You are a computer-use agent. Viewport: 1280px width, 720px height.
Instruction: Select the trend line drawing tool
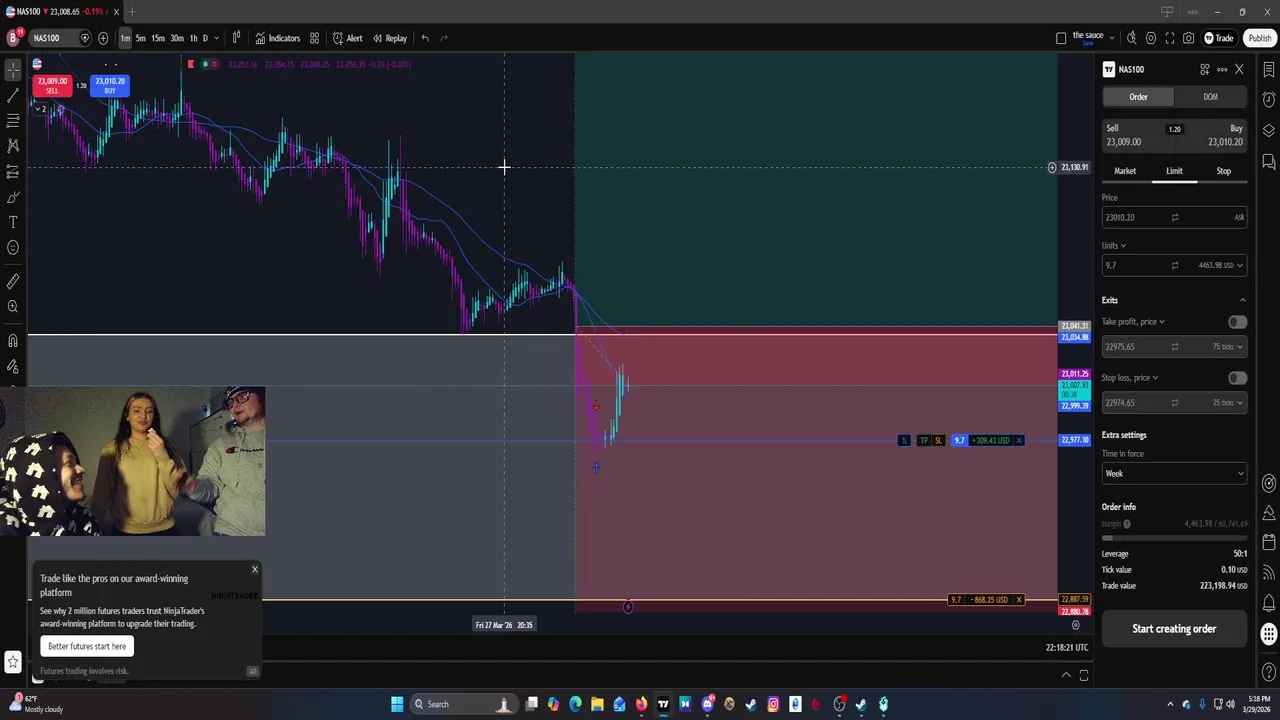point(13,96)
